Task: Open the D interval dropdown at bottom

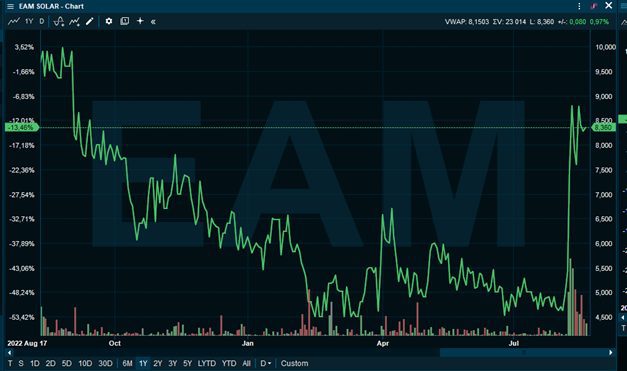Action: click(x=266, y=363)
